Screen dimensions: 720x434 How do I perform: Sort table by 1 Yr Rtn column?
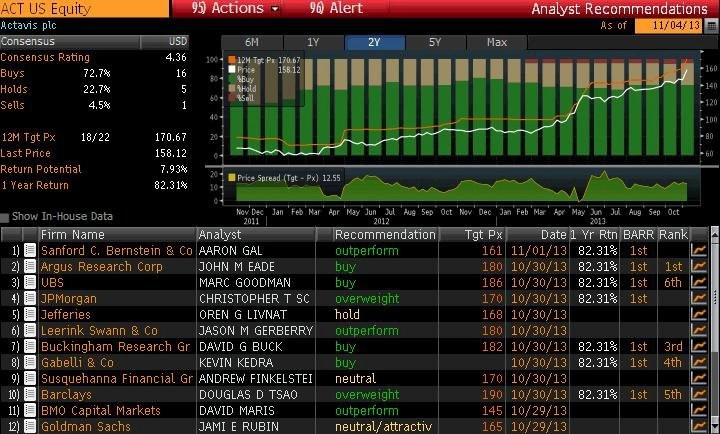tap(594, 235)
